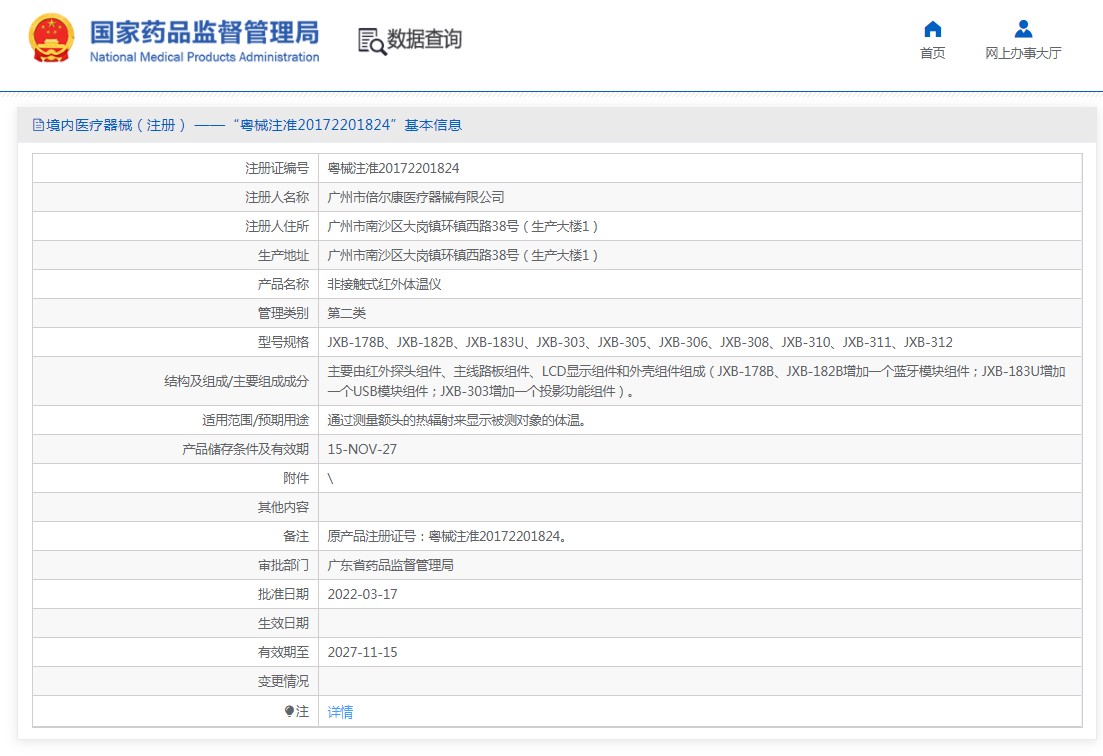Click the national emblem logo
Viewport: 1103px width, 756px height.
click(51, 40)
